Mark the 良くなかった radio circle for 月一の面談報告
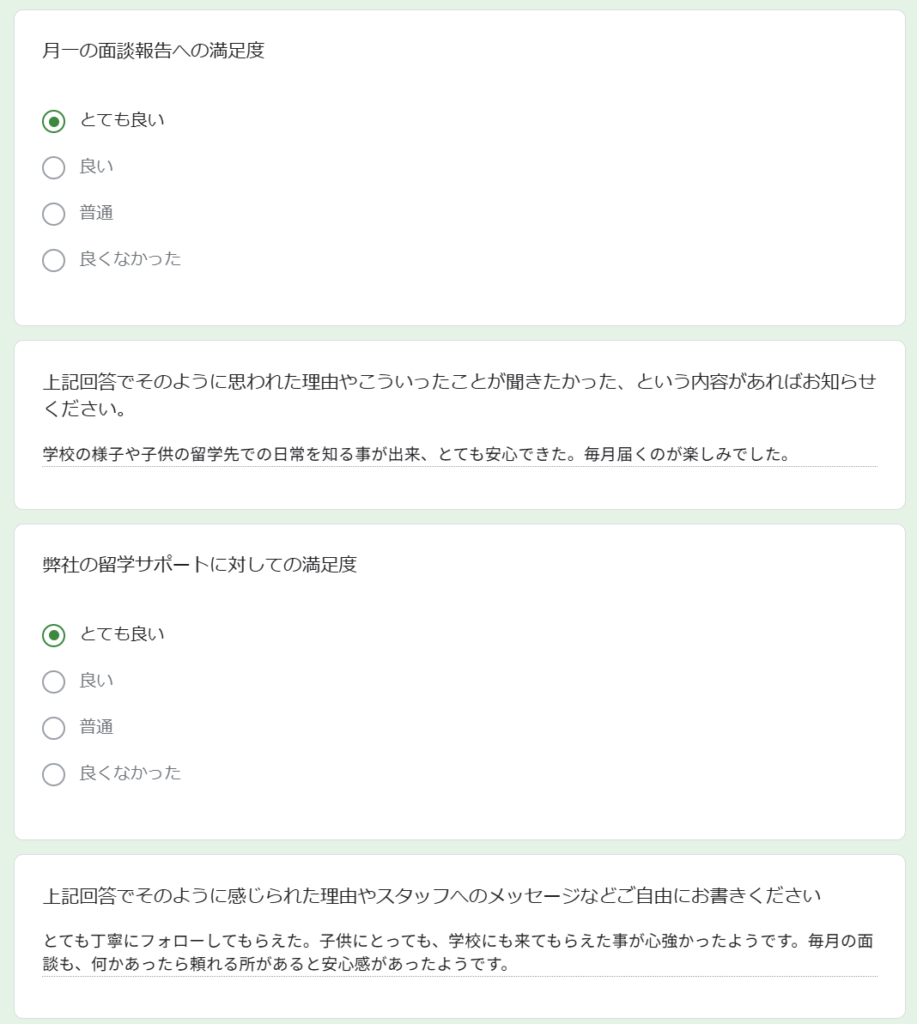917x1024 pixels. (54, 260)
